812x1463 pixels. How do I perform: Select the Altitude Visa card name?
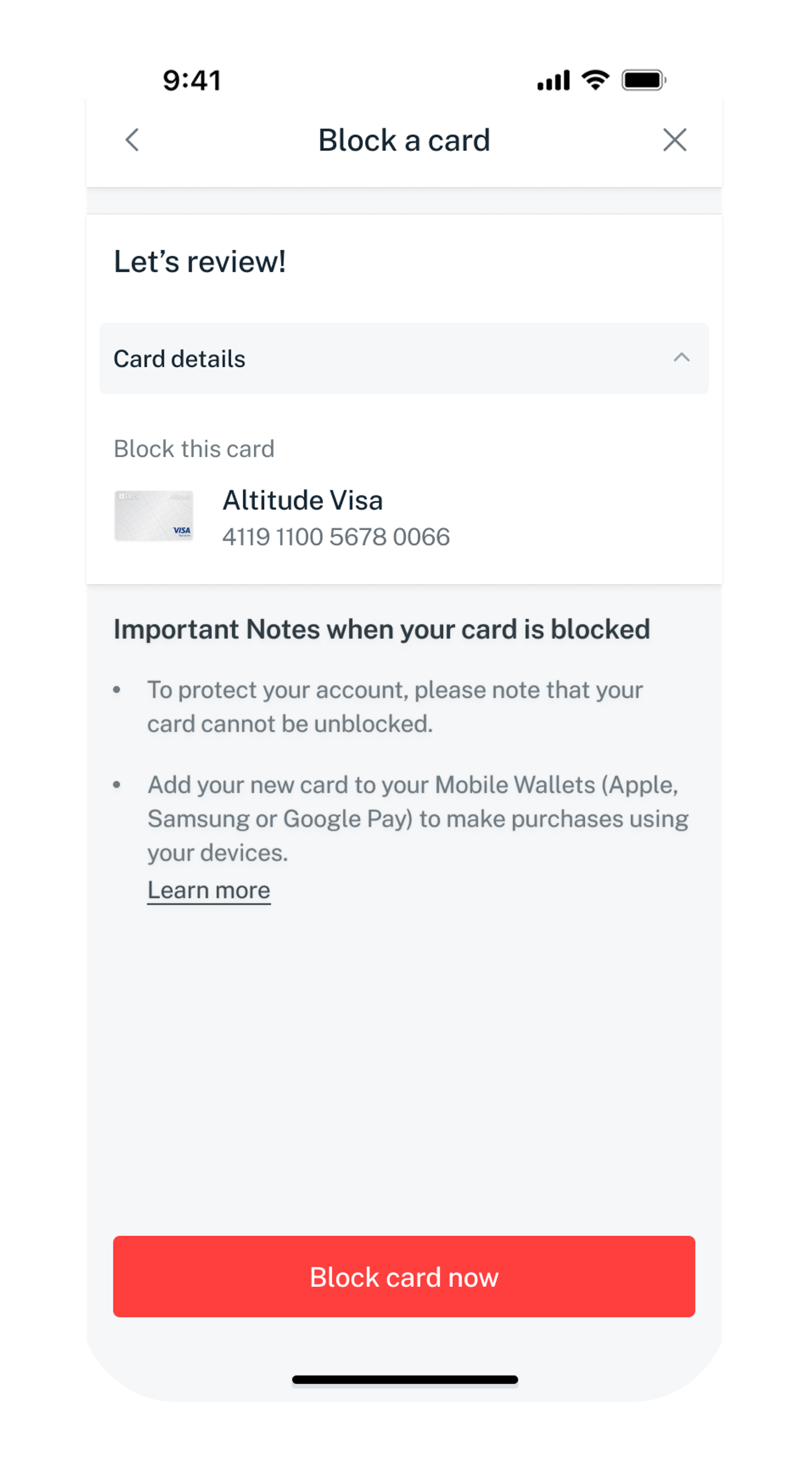[x=303, y=501]
